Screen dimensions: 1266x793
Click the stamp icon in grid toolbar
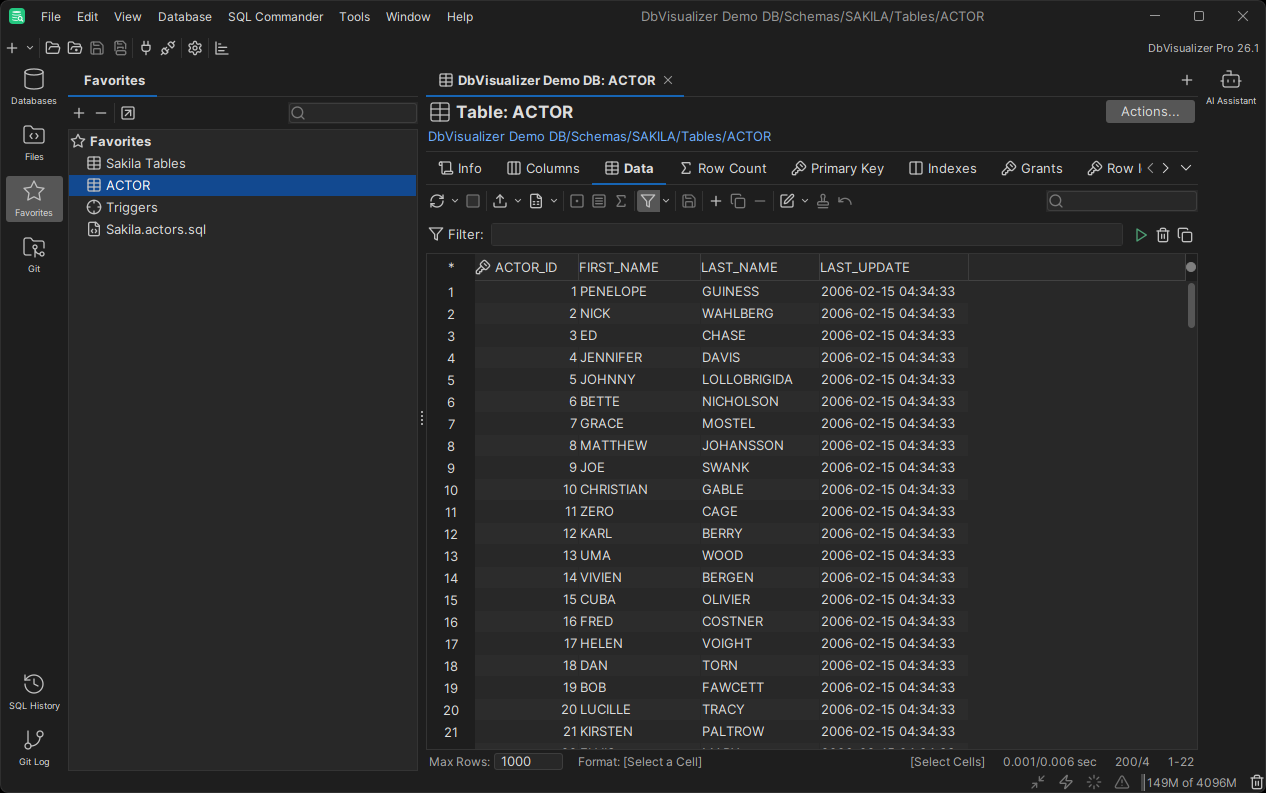coord(823,201)
